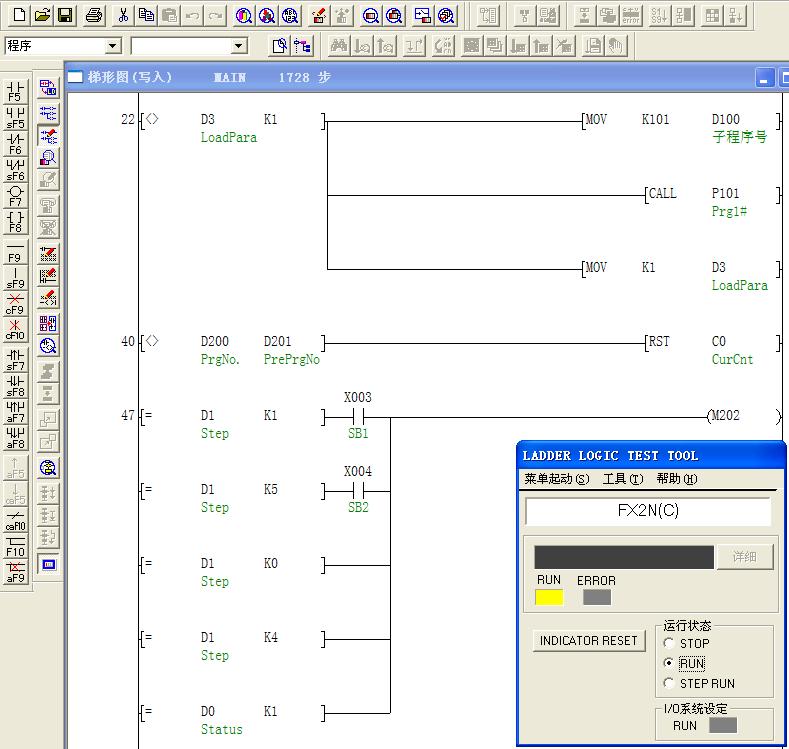
Task: Insert output coil F7
Action: coord(16,196)
